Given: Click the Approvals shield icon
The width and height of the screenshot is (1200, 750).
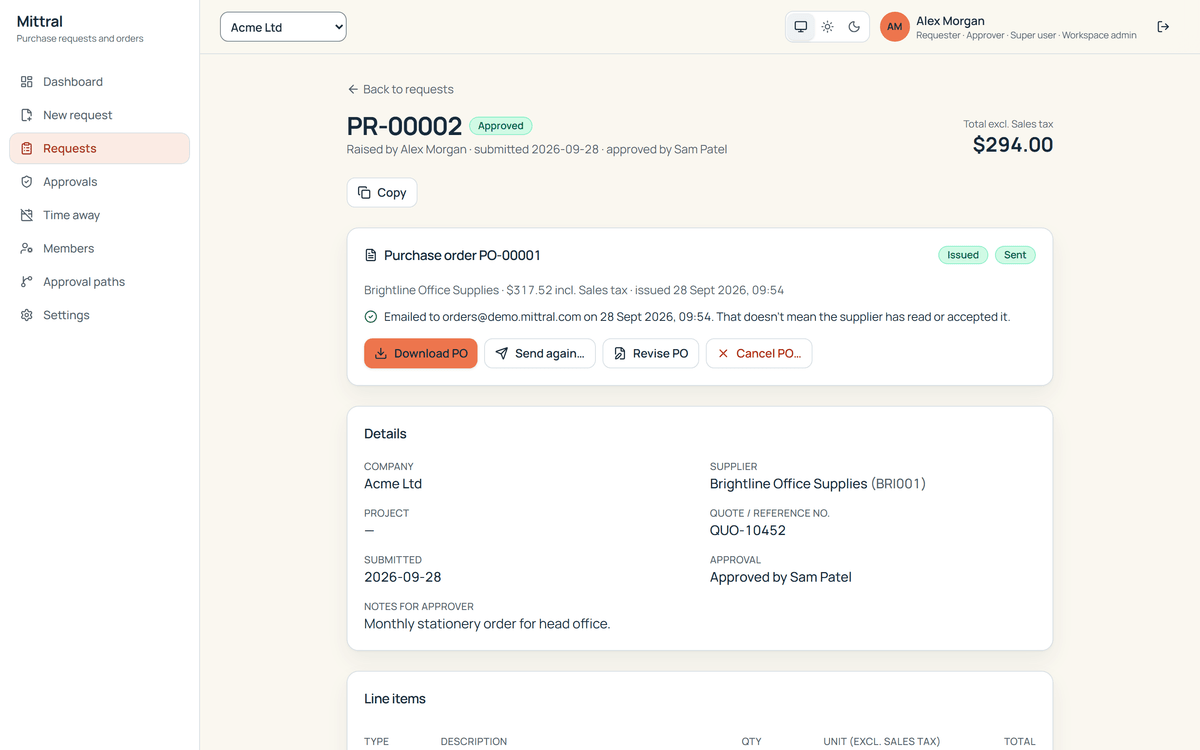Looking at the screenshot, I should coord(27,182).
